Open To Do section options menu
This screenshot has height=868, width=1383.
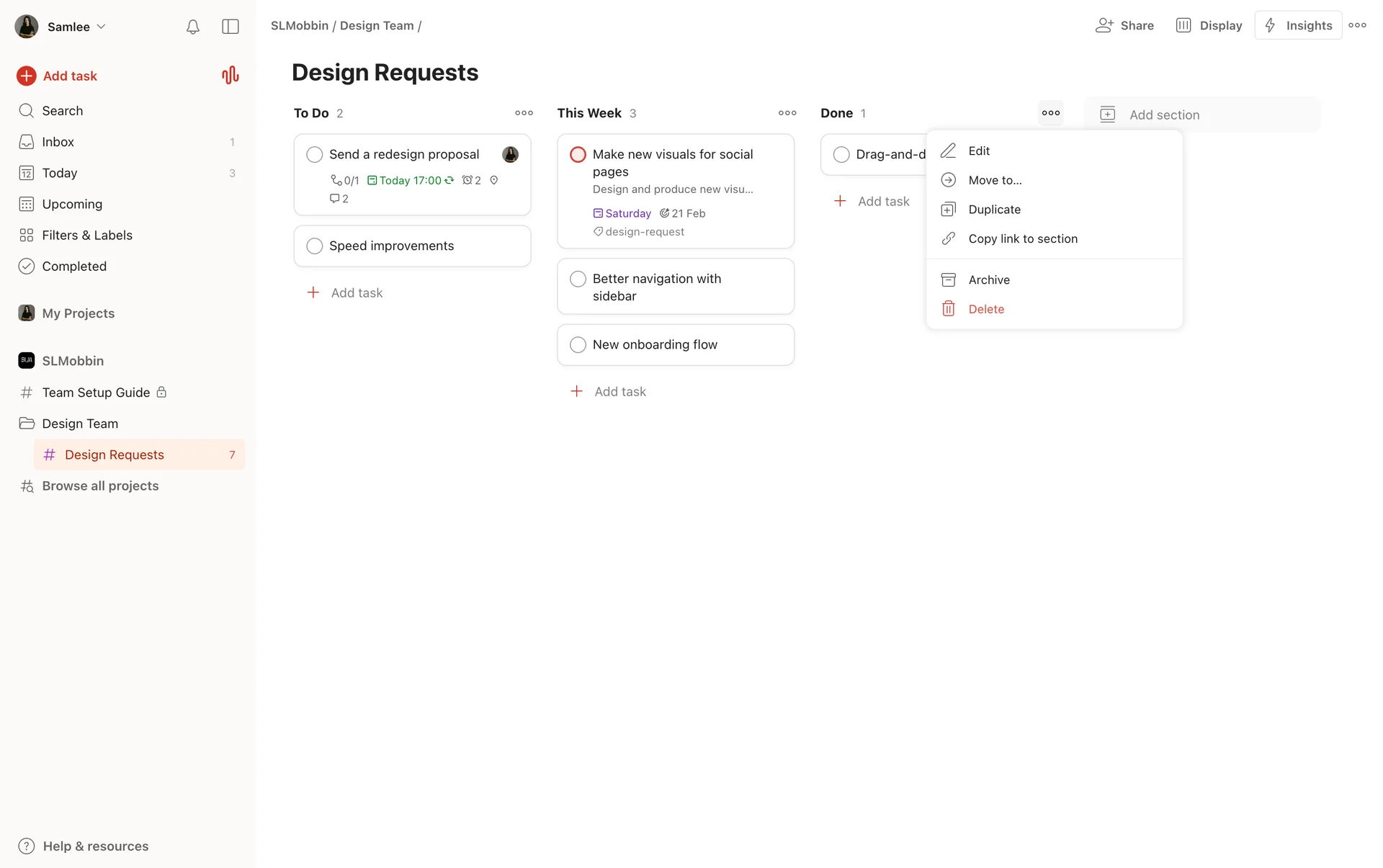524,113
